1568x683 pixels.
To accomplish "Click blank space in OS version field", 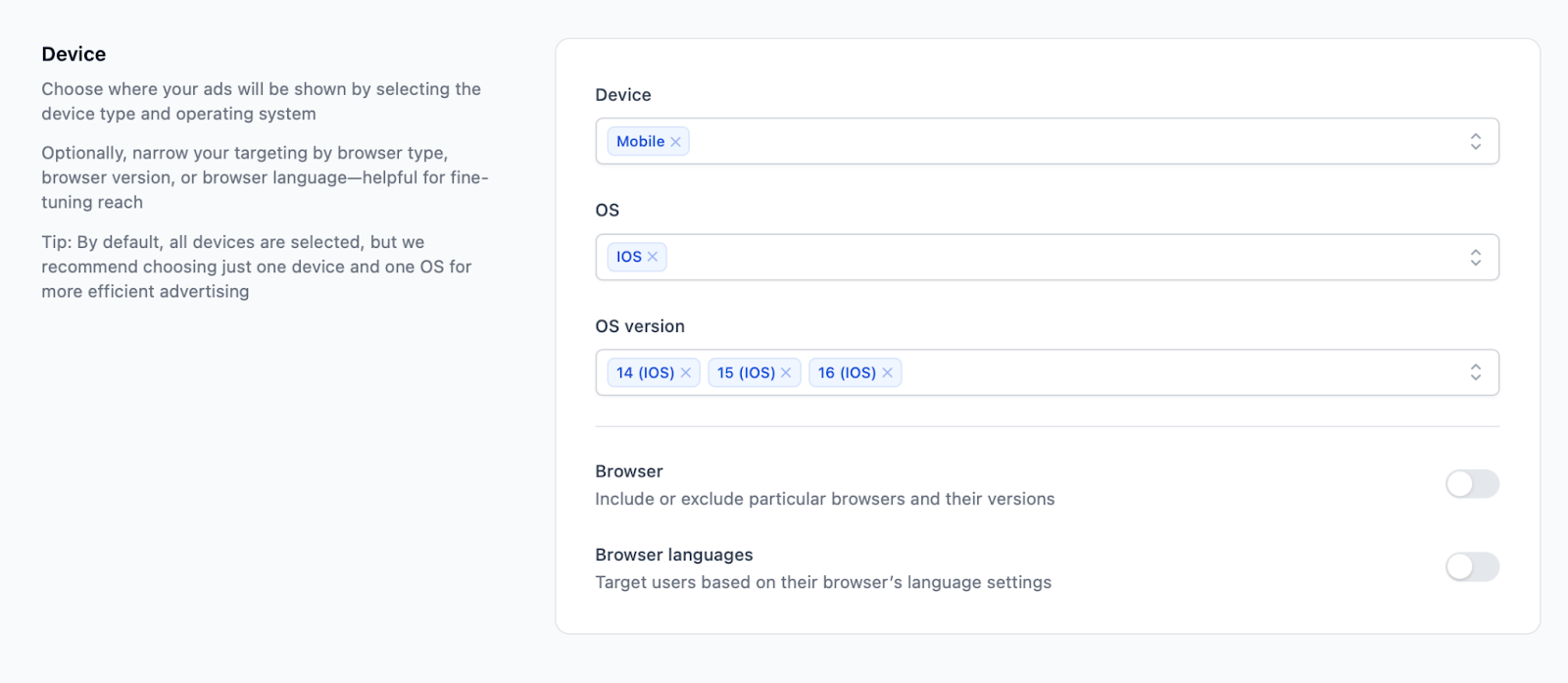I will point(1176,372).
